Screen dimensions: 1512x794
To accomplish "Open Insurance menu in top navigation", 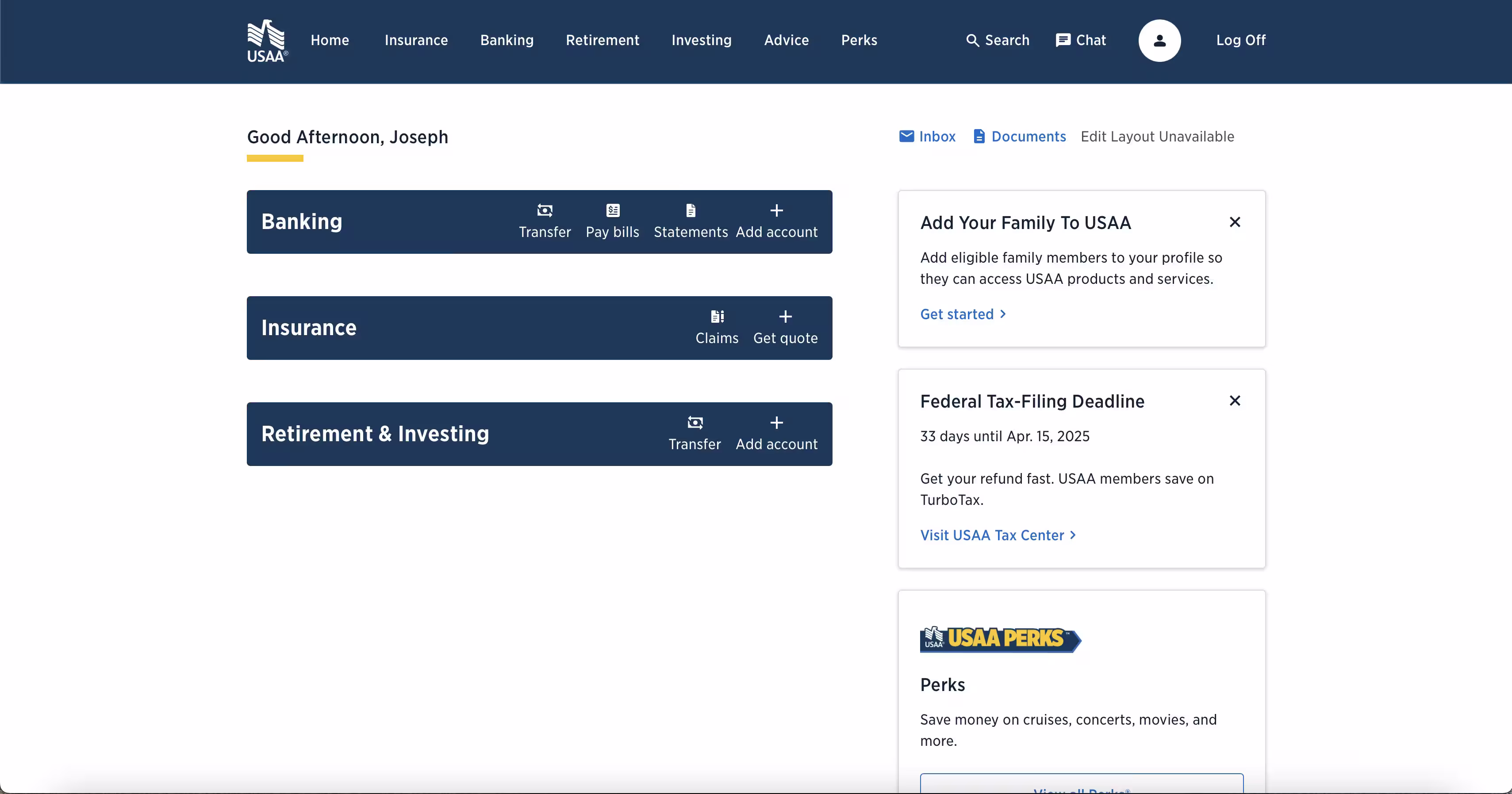I will [416, 40].
